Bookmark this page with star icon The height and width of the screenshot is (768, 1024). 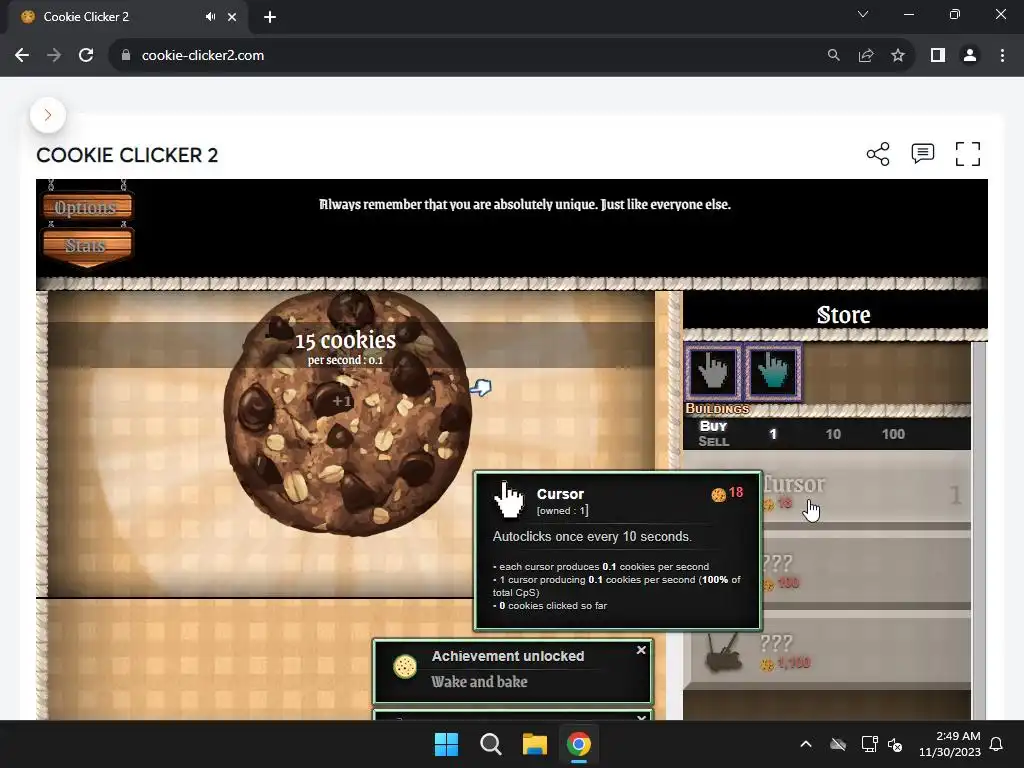[898, 56]
